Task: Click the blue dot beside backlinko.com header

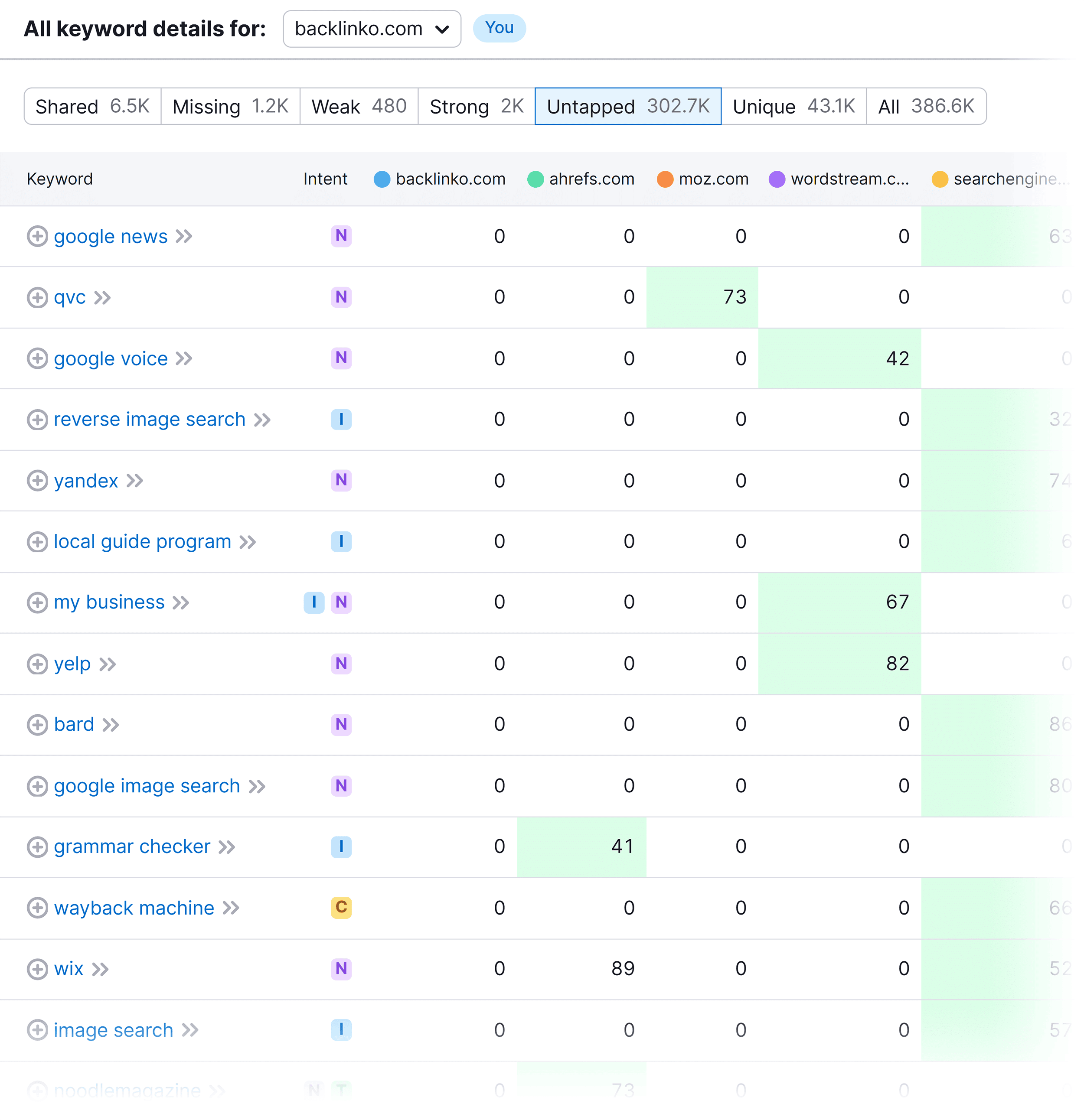Action: point(382,179)
